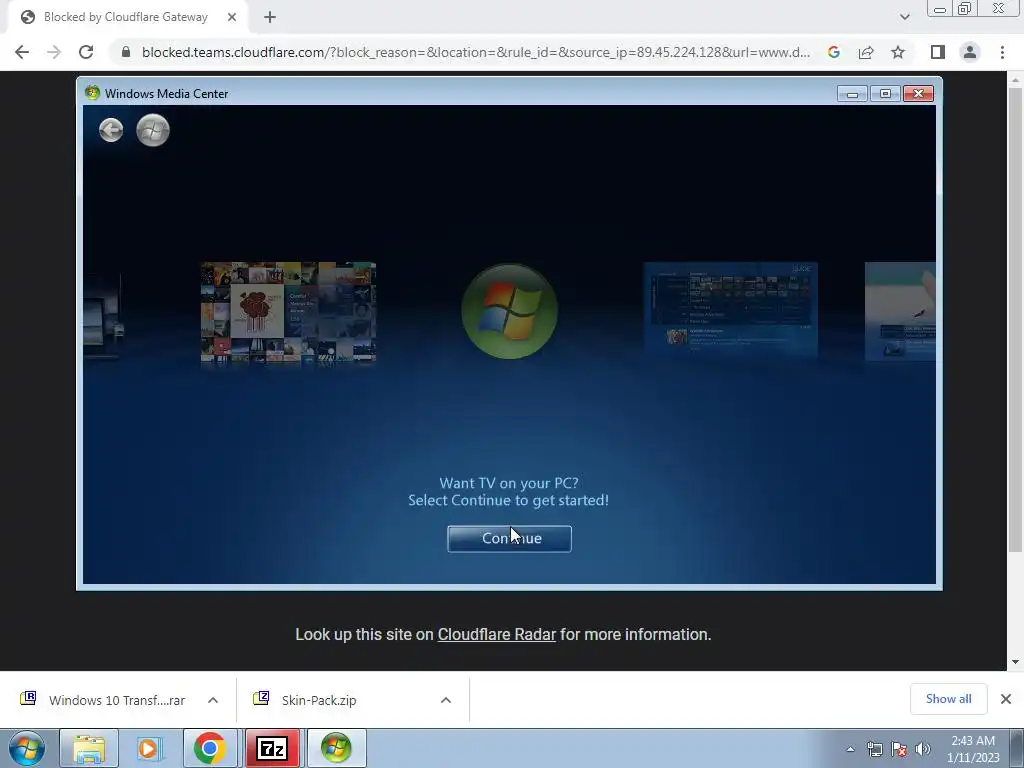View site information lock icon

(125, 52)
